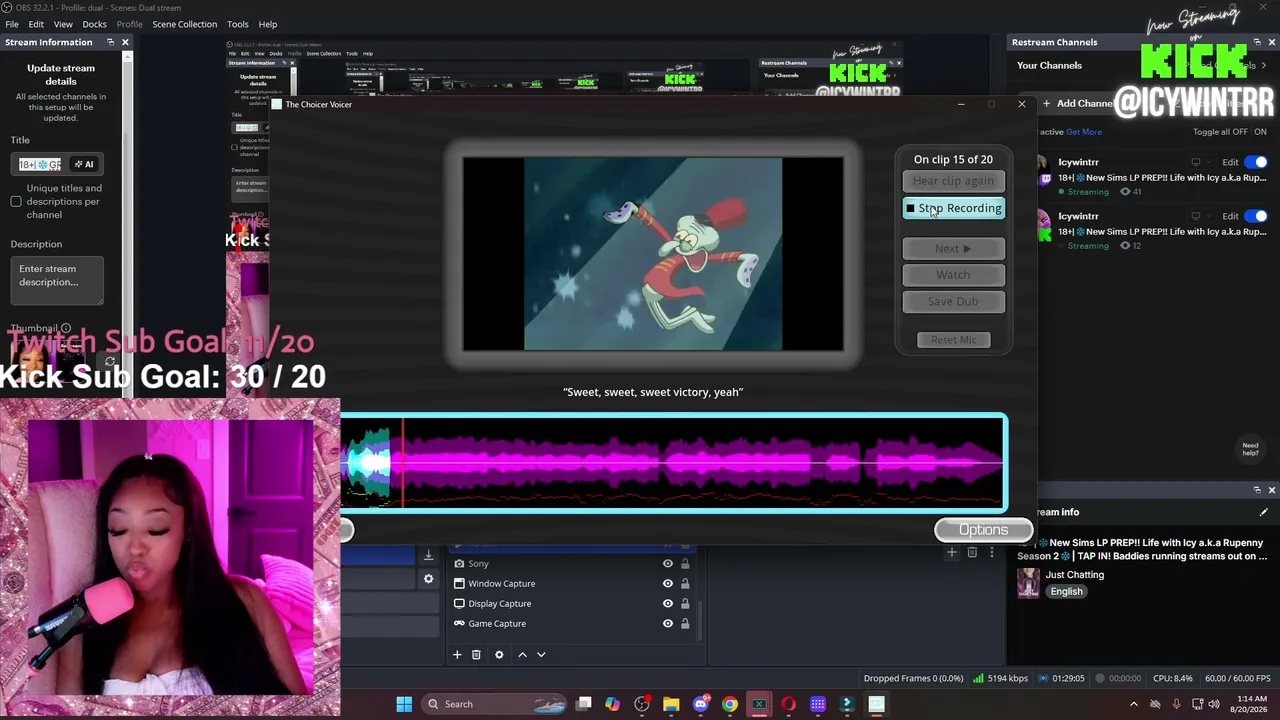Click the scenes panel gear icon
The height and width of the screenshot is (720, 1280).
point(428,579)
